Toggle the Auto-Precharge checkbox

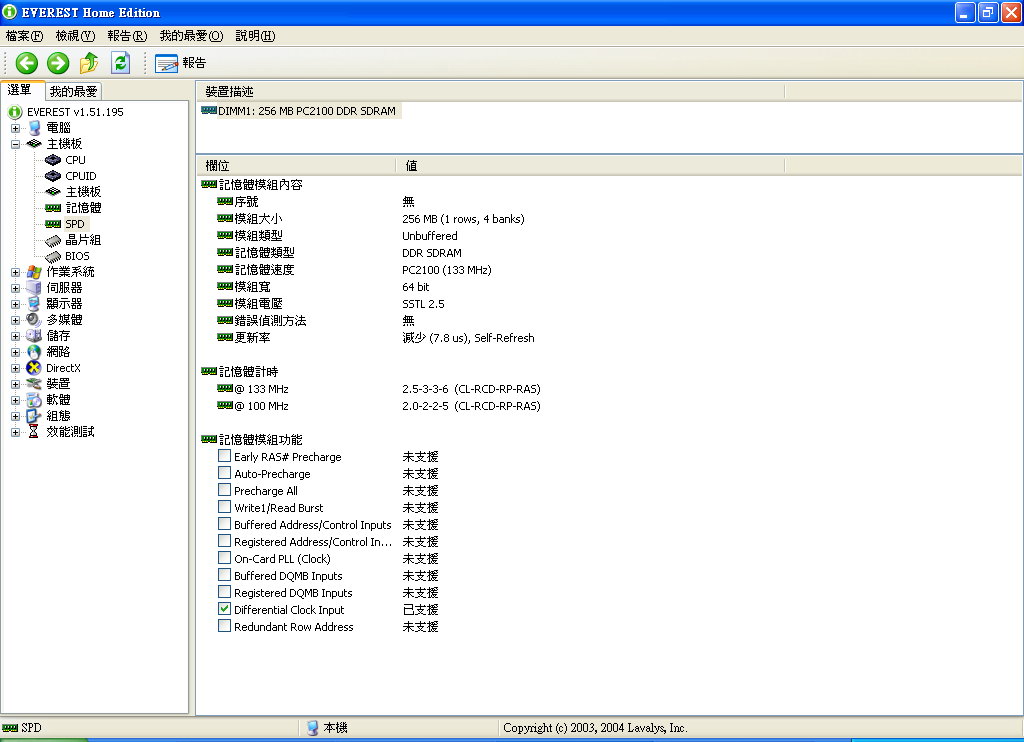(224, 473)
